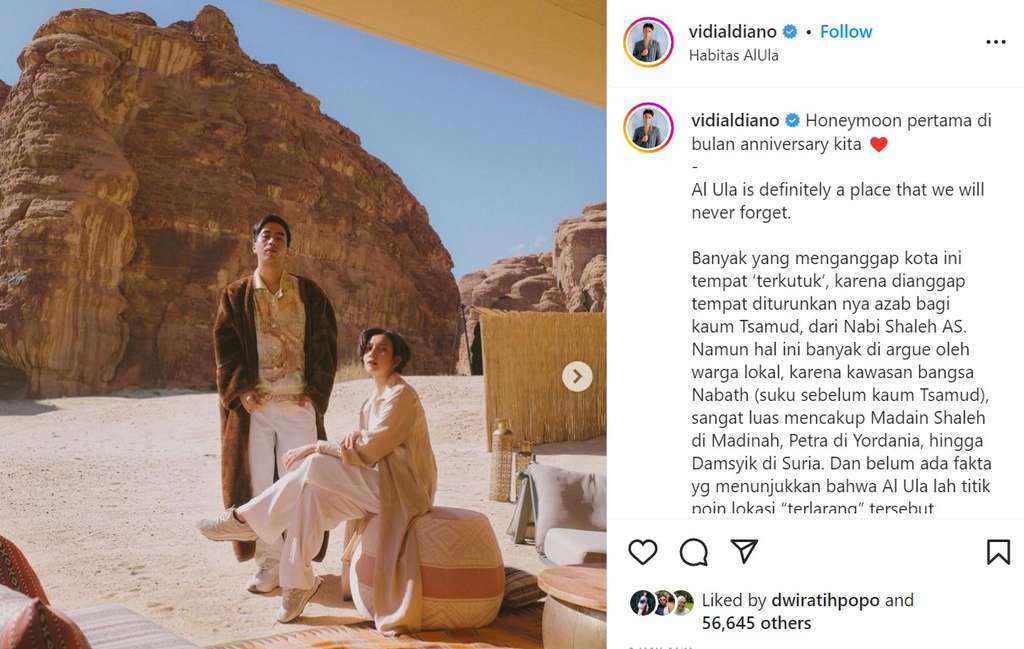Open dwiratihpopo's profile from likes
The image size is (1024, 649).
pyautogui.click(x=825, y=600)
